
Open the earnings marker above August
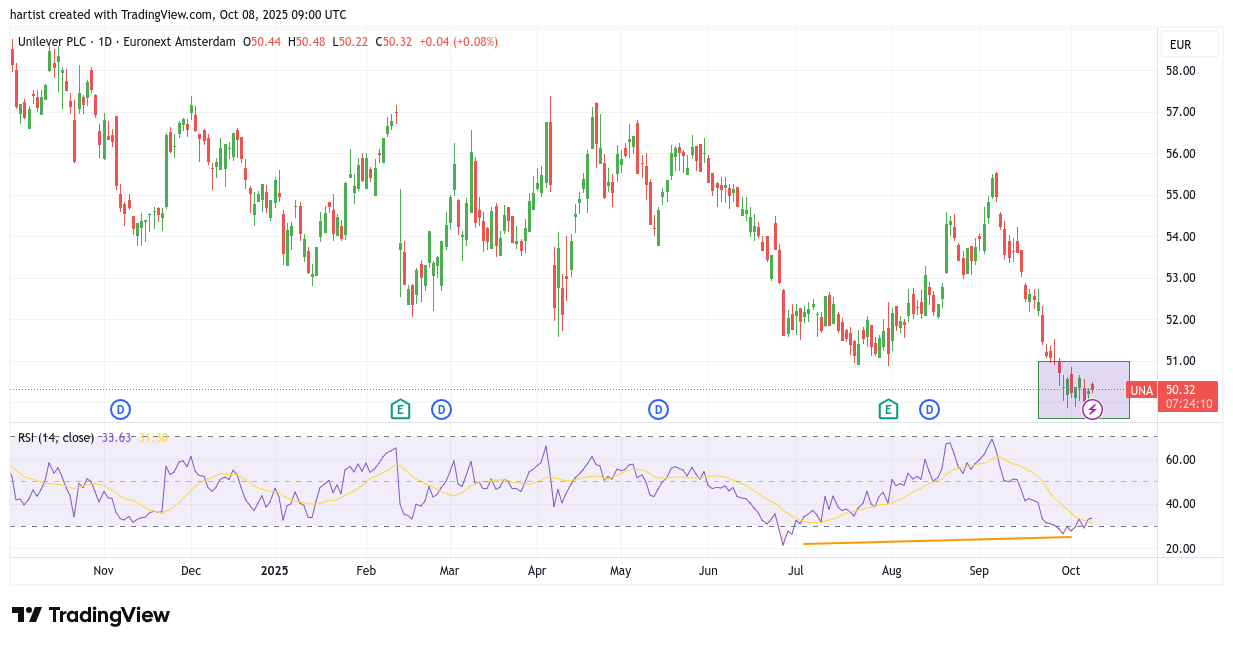(x=888, y=409)
